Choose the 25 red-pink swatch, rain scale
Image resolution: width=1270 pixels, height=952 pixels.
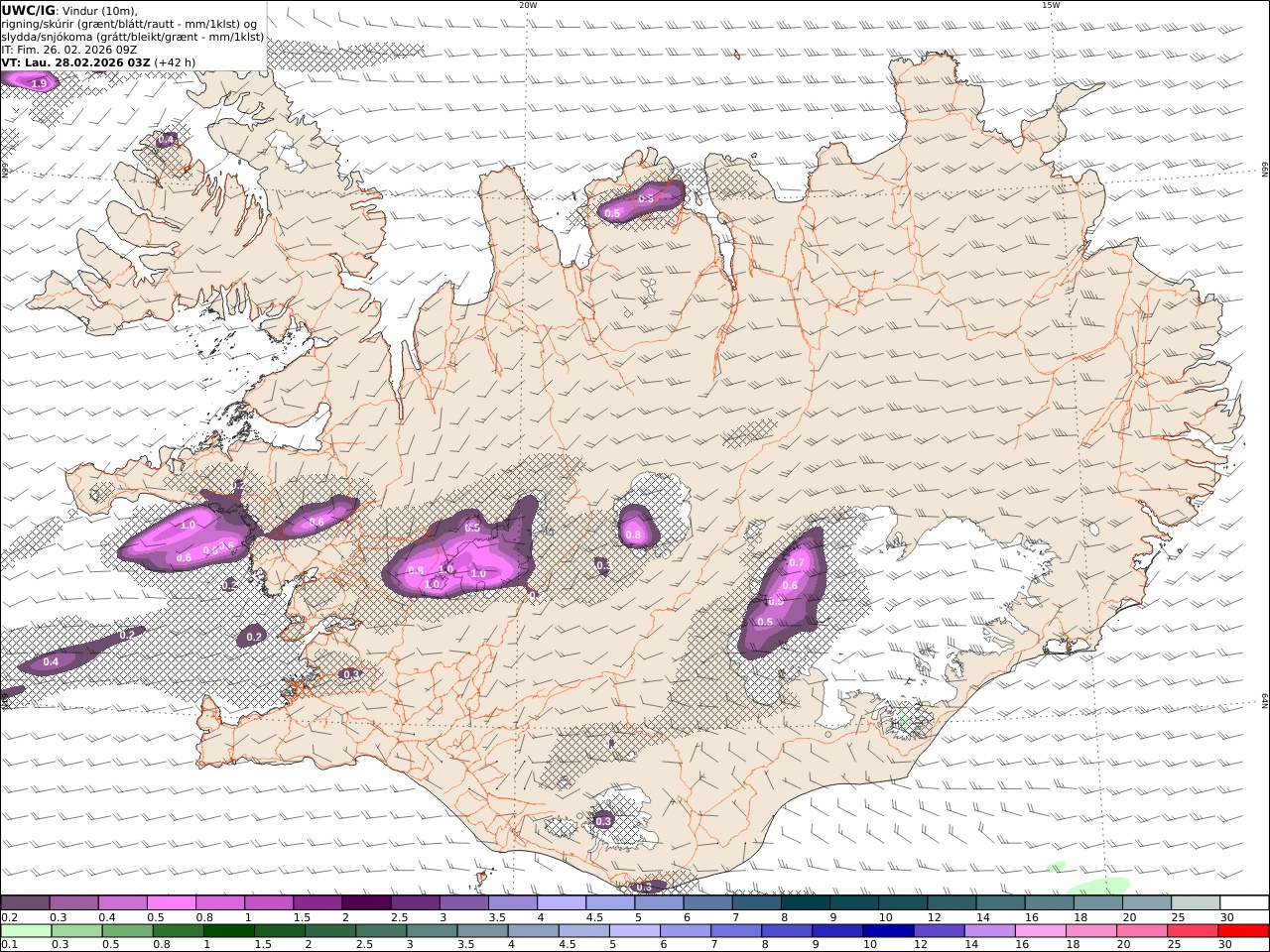[x=1192, y=930]
